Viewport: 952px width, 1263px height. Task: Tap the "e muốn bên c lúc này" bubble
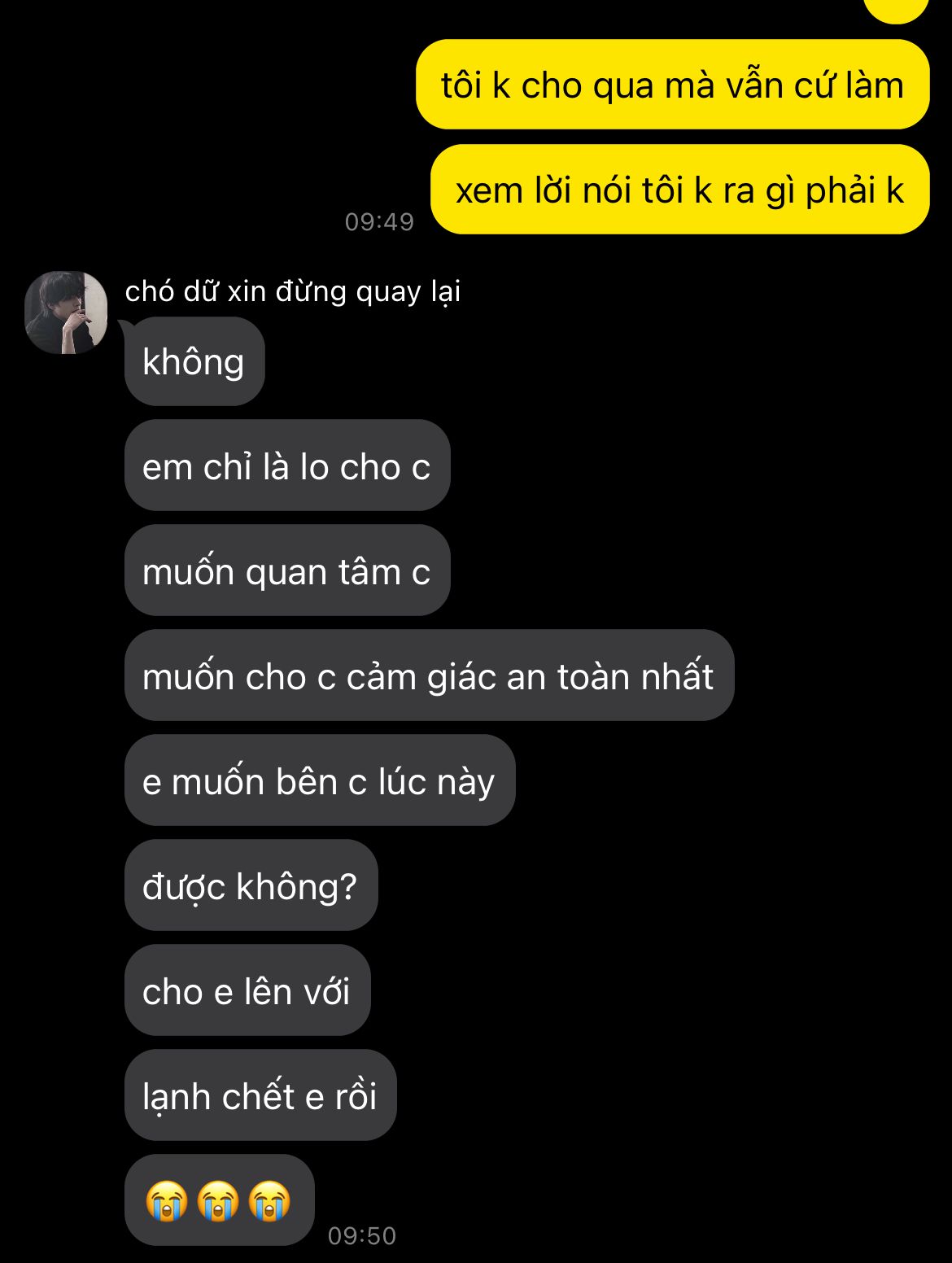(320, 780)
